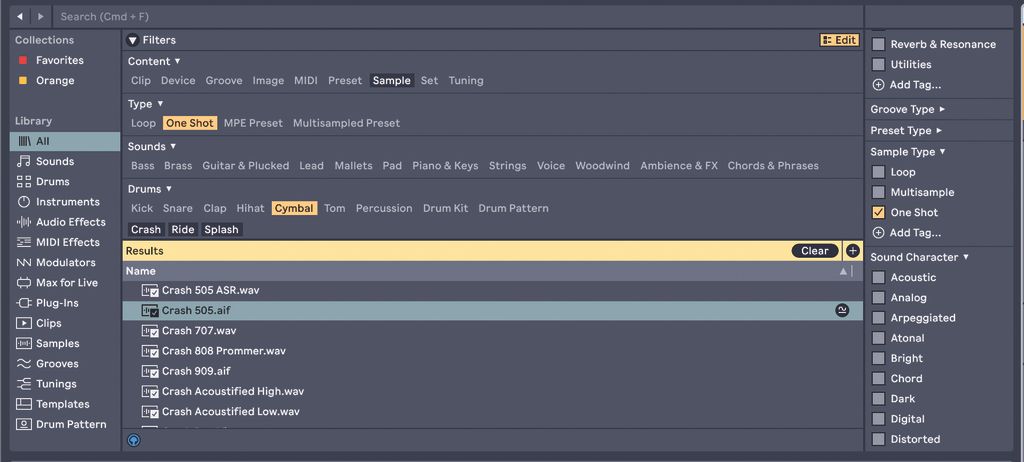
Task: Select the Preset content filter
Action: (345, 81)
